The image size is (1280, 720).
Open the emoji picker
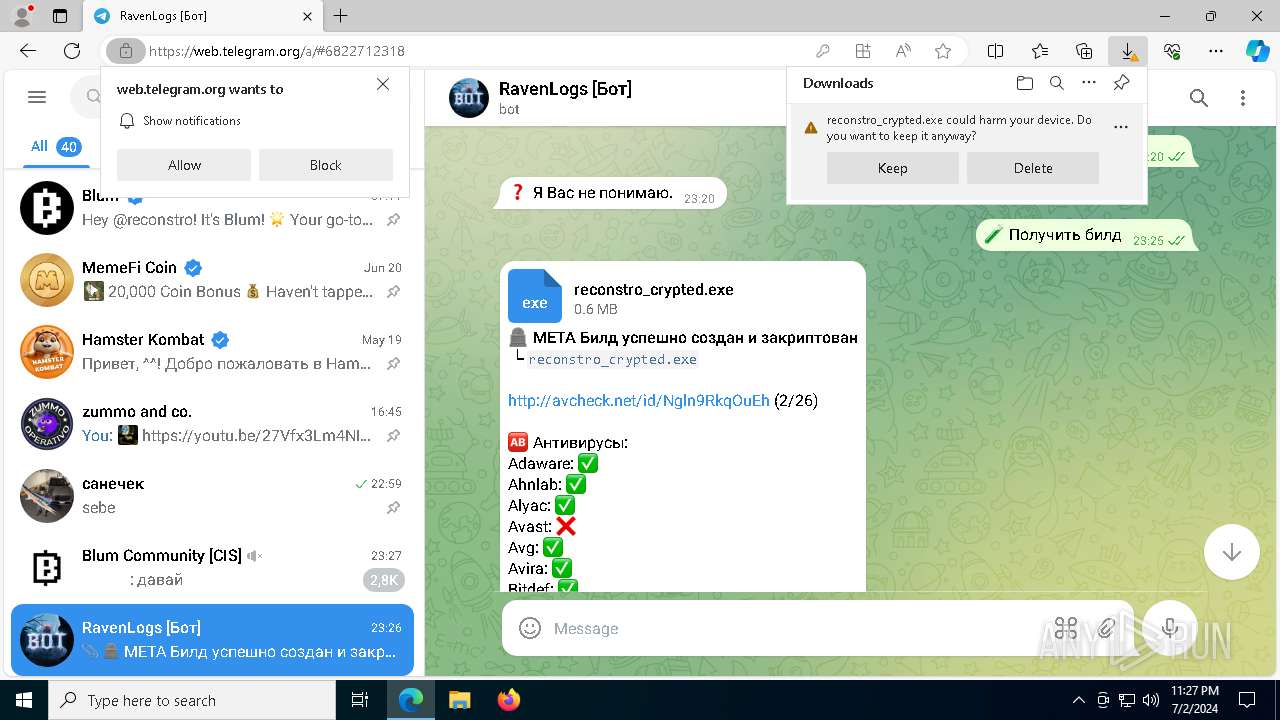tap(530, 628)
